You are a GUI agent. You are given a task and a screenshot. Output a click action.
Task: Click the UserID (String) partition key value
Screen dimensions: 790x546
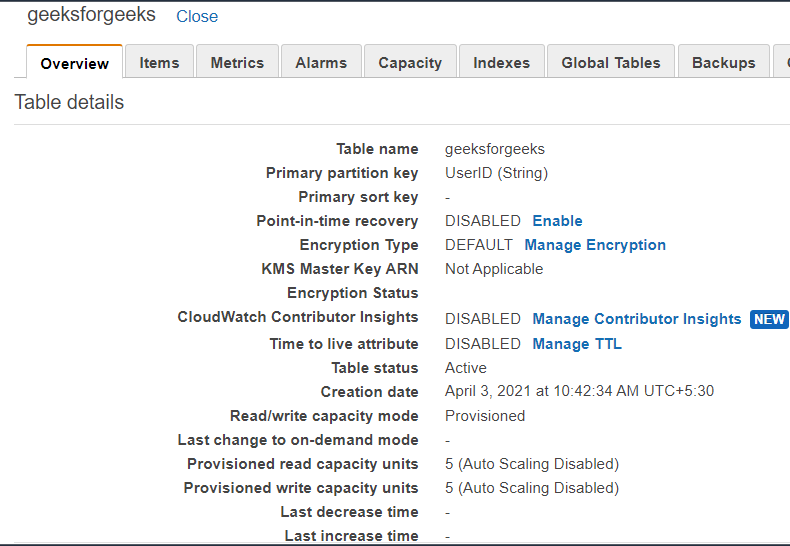(x=496, y=173)
